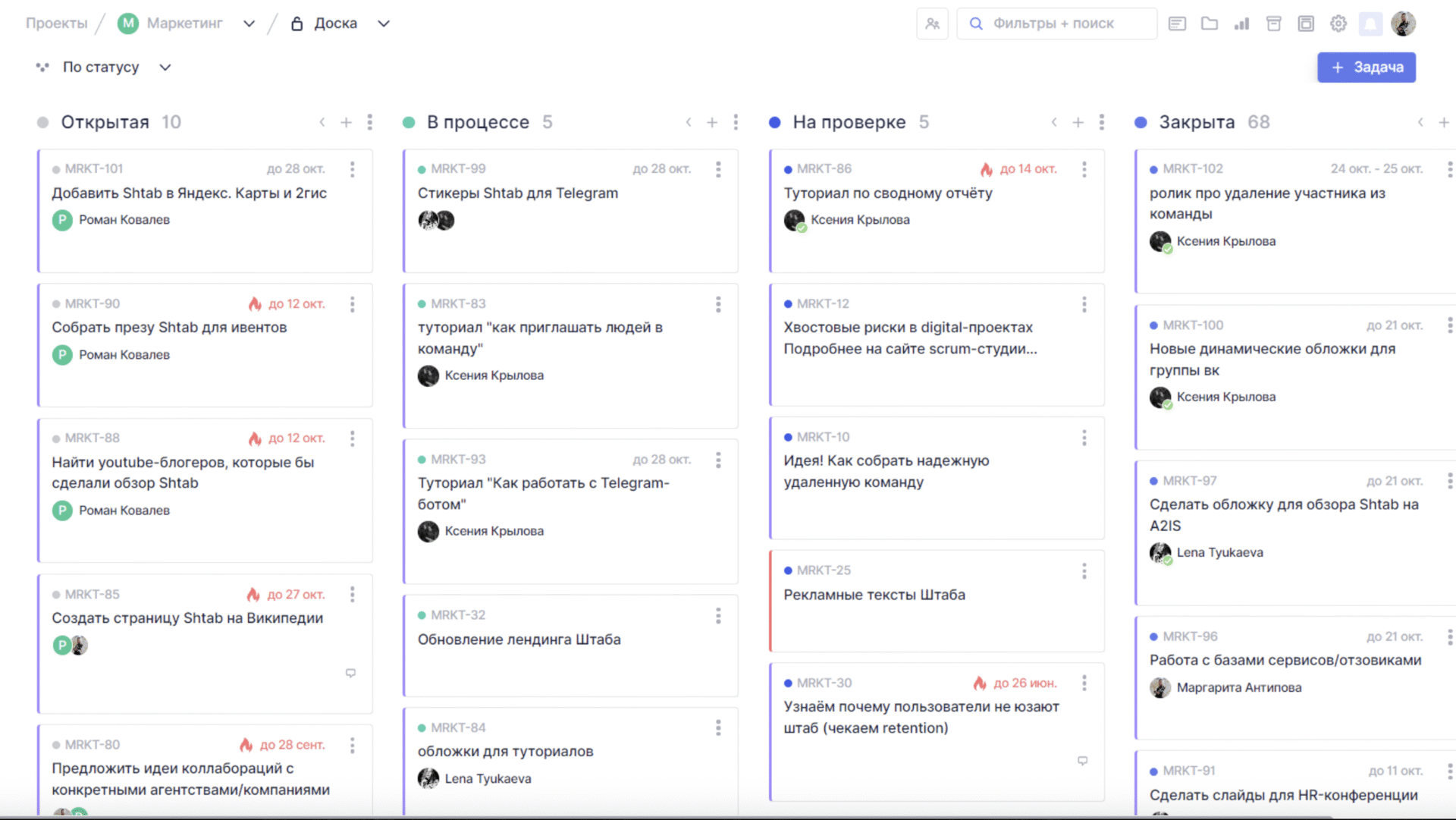Viewport: 1456px width, 820px height.
Task: Click deadline до 28 окт. on MRKT-93
Action: (662, 460)
